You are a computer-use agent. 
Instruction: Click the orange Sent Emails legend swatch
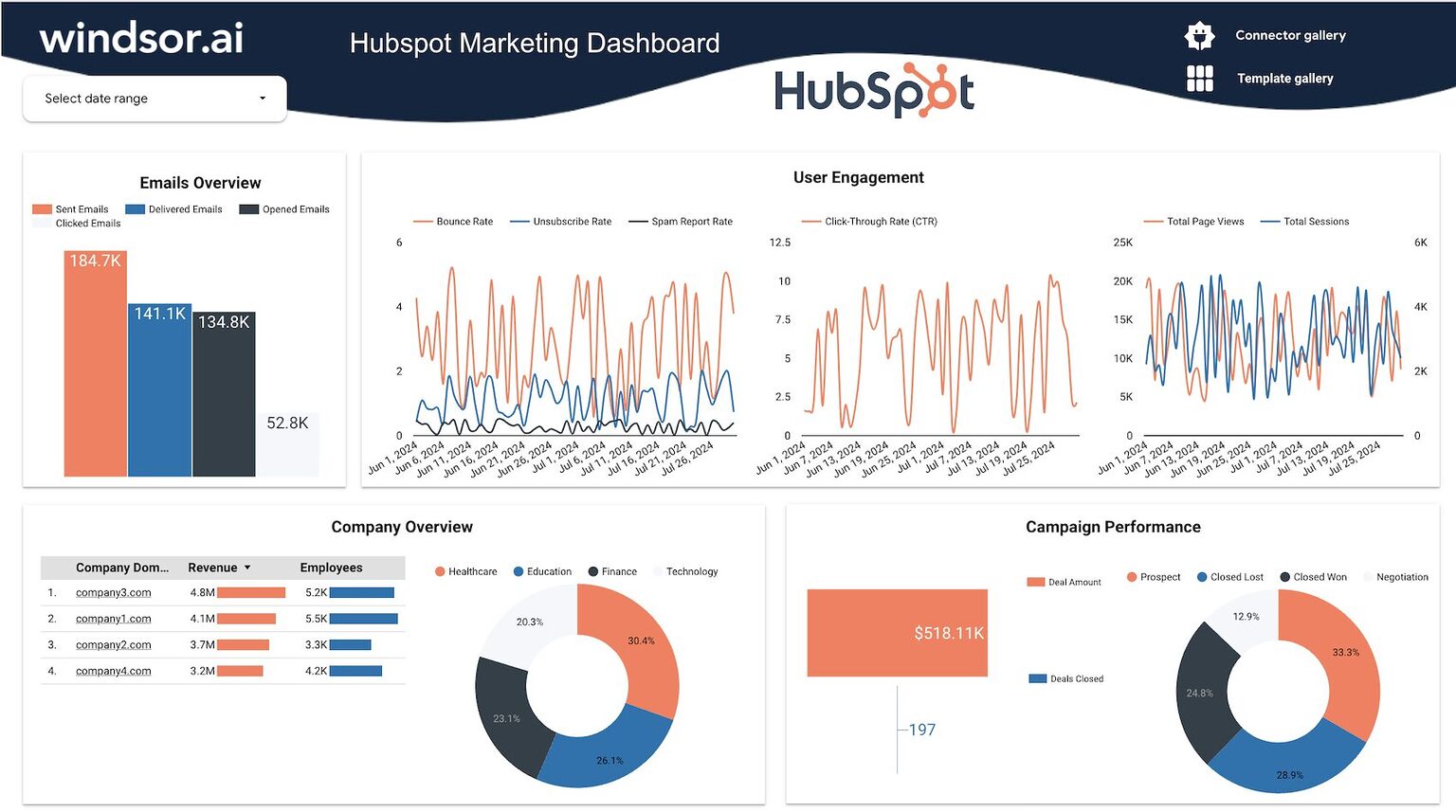click(41, 208)
